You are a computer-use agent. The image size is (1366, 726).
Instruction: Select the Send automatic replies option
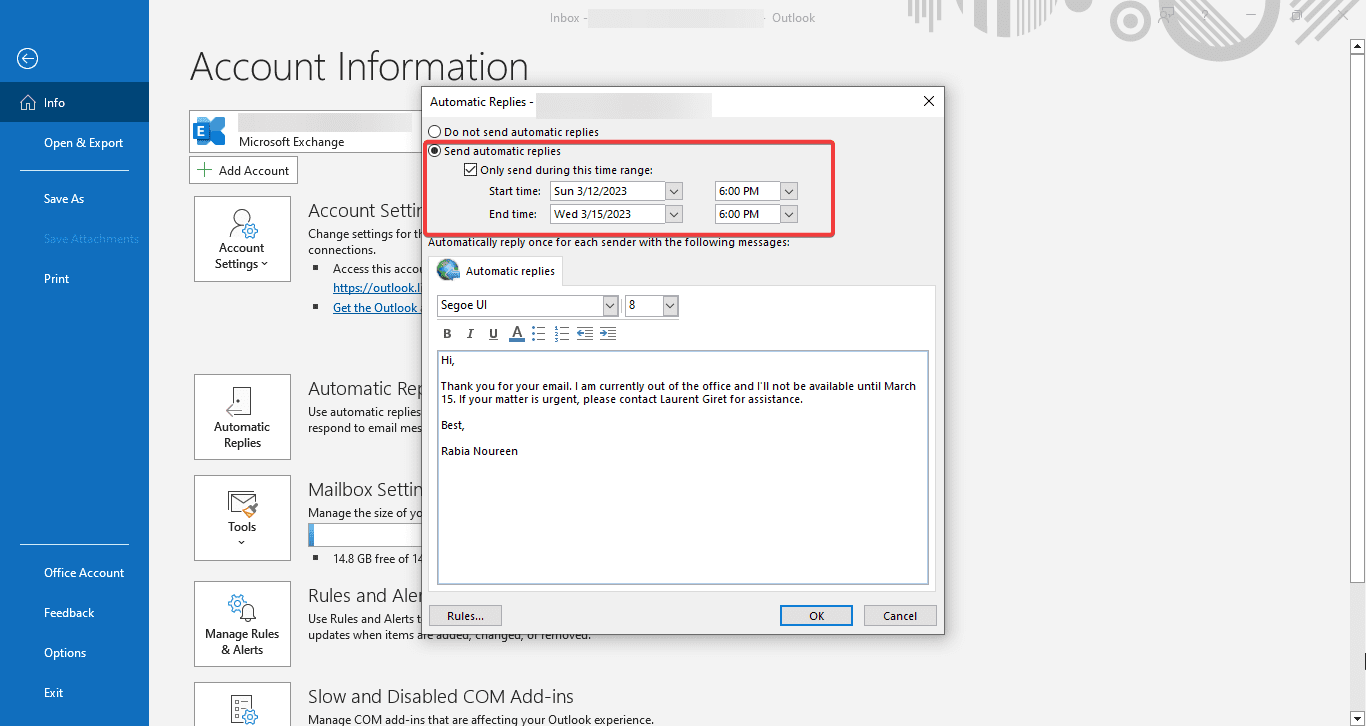pos(434,151)
